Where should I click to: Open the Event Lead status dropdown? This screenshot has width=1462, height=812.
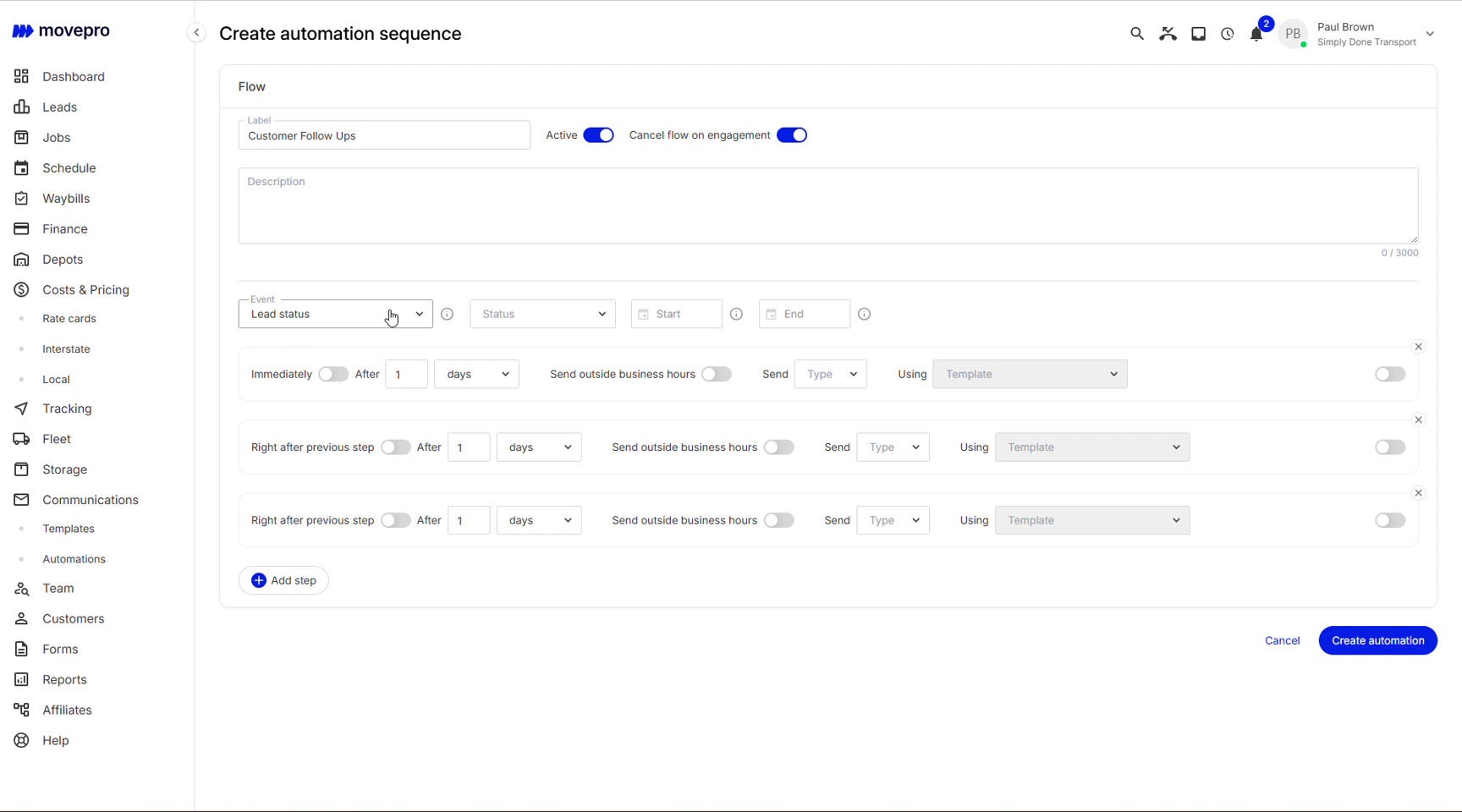[x=336, y=314]
